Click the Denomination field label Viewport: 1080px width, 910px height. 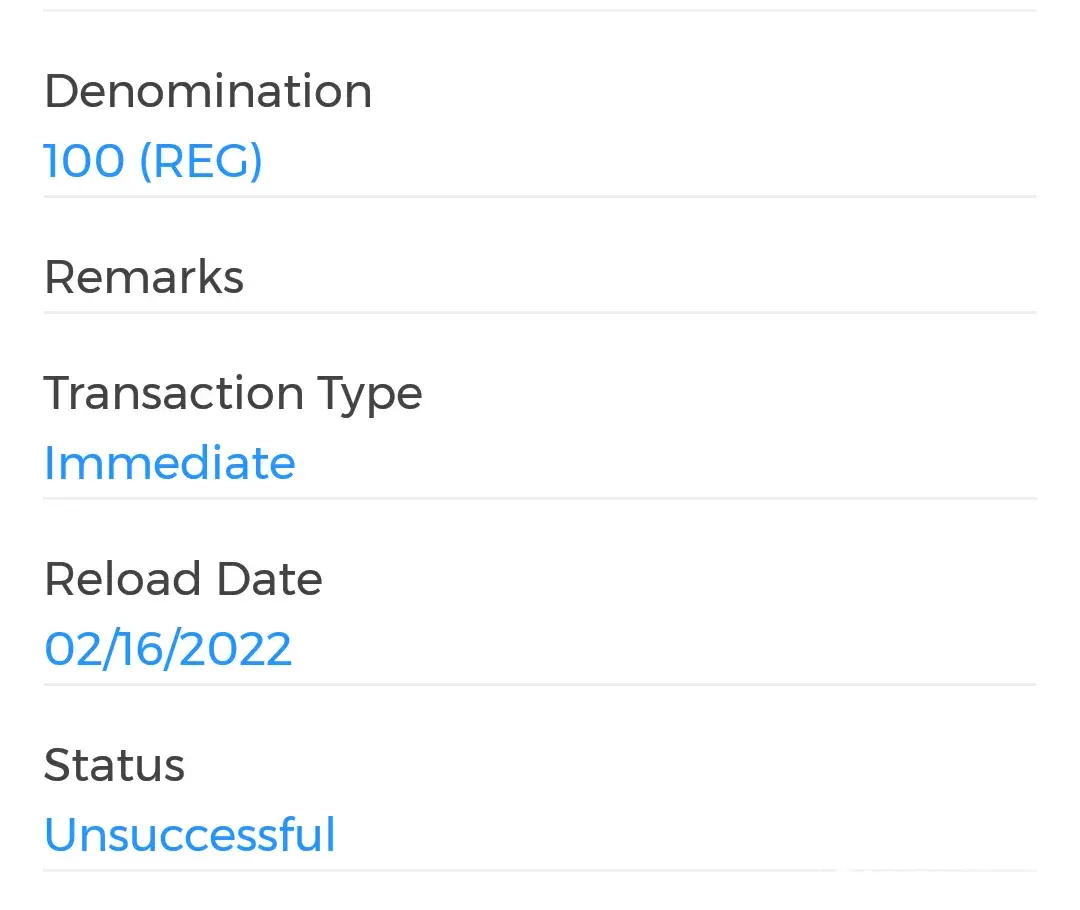(x=208, y=92)
